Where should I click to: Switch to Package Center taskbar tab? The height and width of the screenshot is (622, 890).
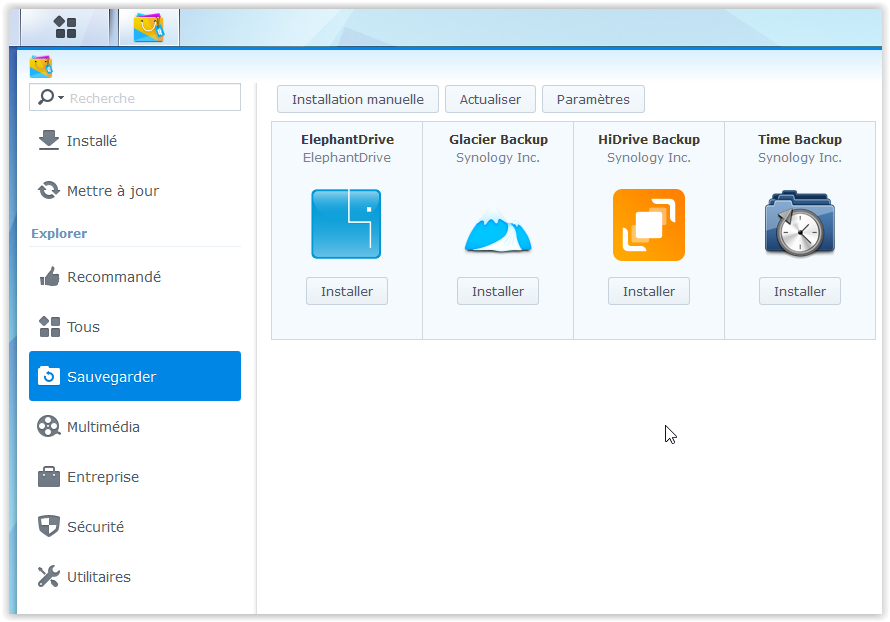(149, 27)
